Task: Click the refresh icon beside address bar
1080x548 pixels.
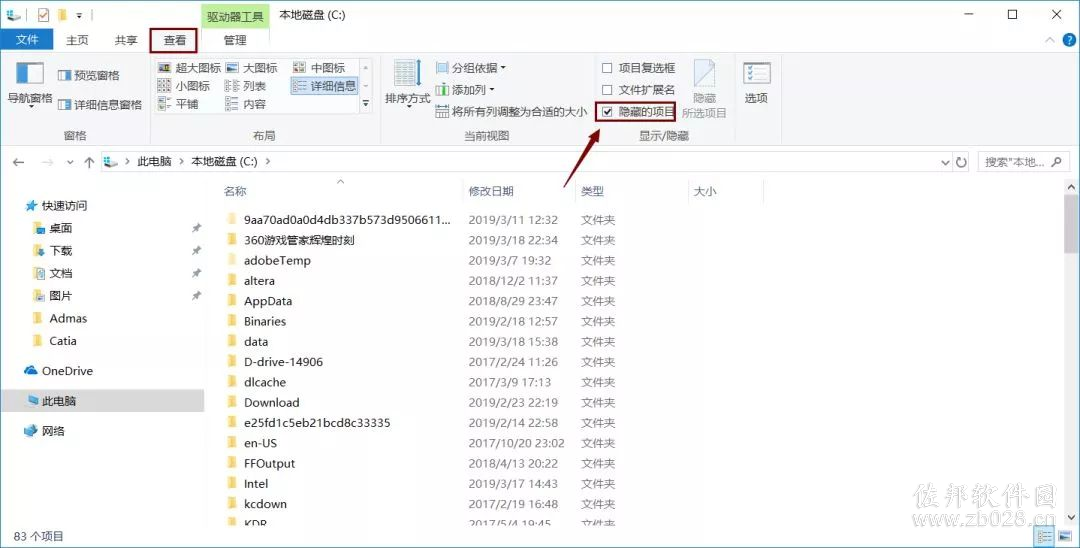Action: point(962,162)
